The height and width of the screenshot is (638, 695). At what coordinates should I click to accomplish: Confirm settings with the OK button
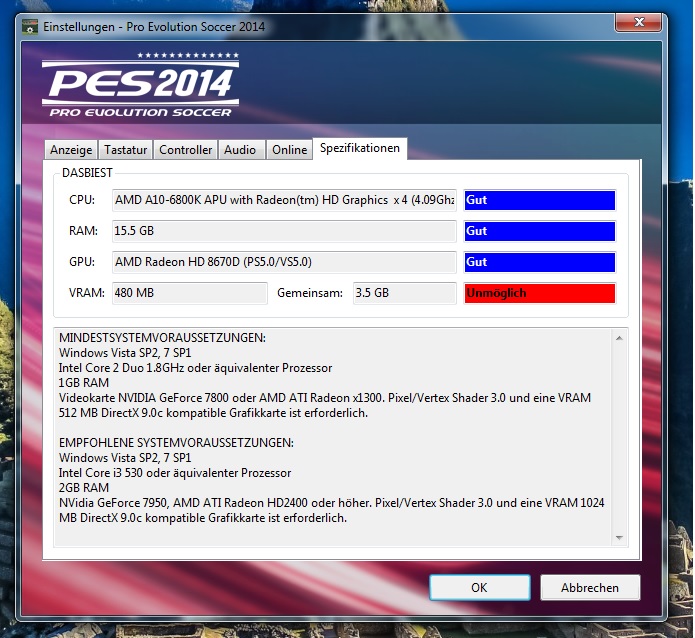pos(479,587)
